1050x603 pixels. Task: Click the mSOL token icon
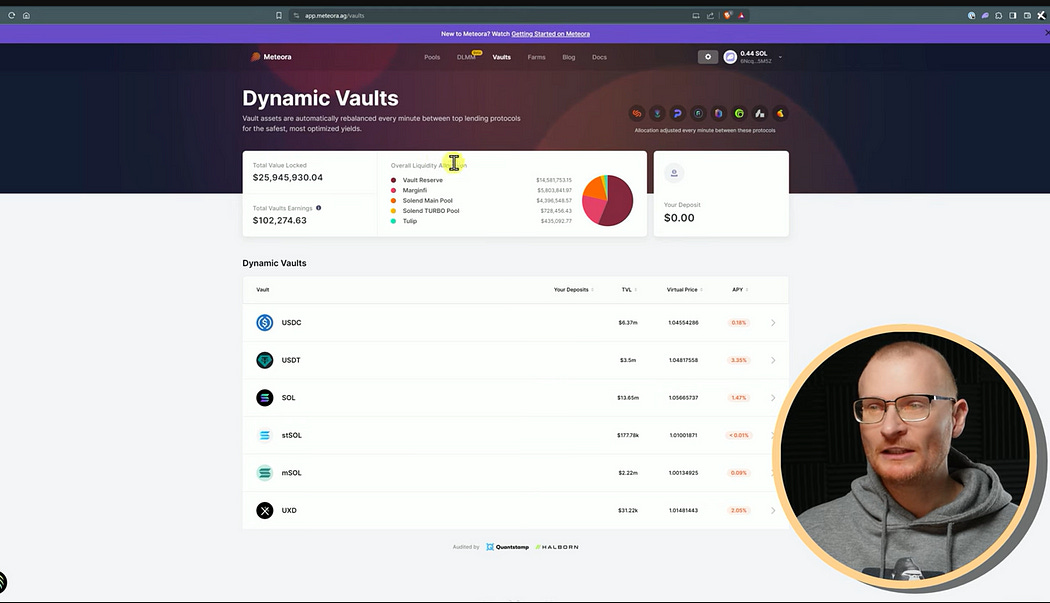265,472
